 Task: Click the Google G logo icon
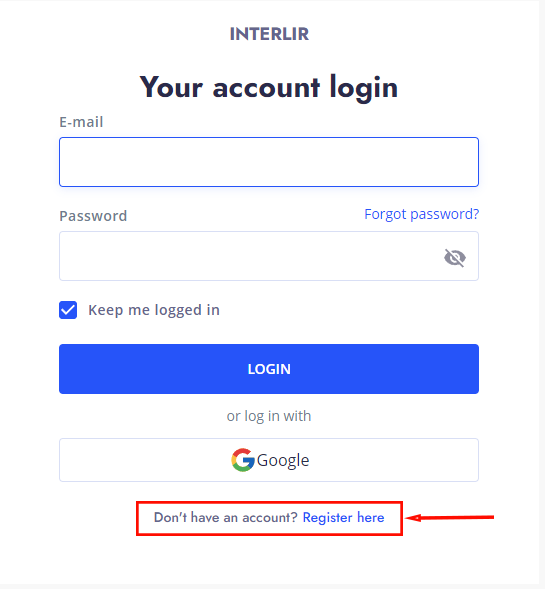click(243, 460)
